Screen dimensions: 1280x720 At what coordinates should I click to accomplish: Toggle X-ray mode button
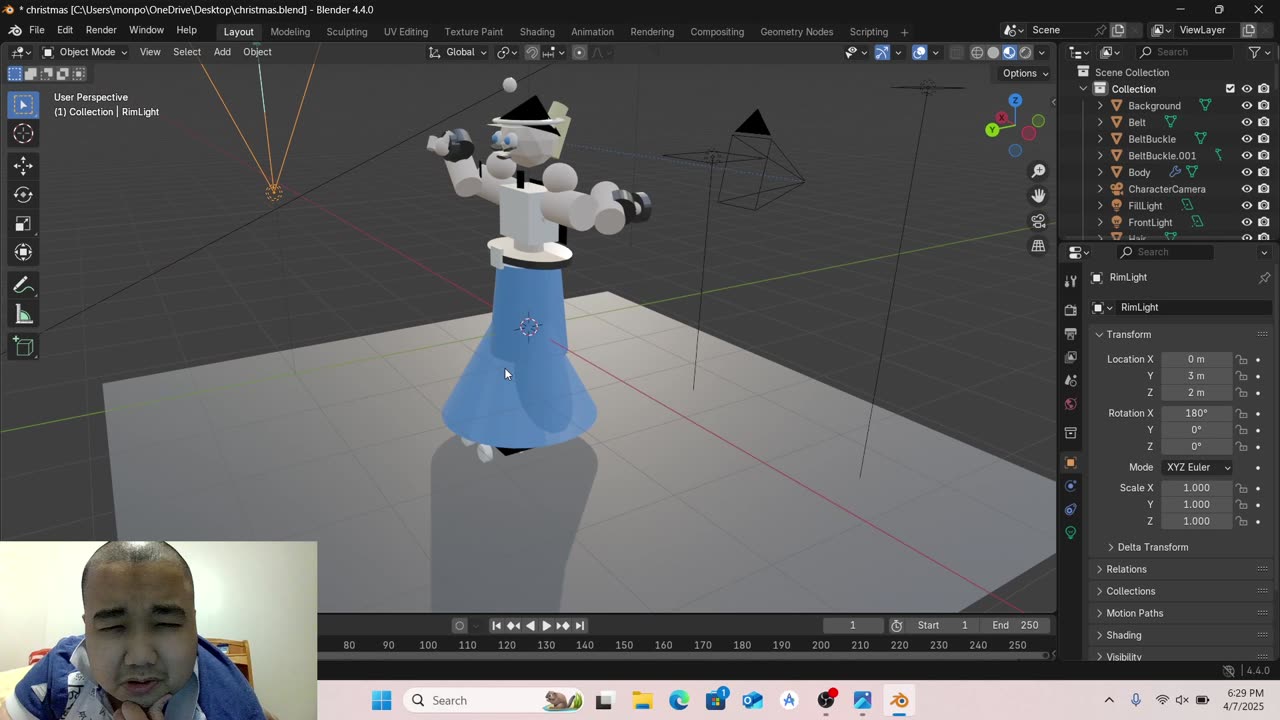[956, 53]
